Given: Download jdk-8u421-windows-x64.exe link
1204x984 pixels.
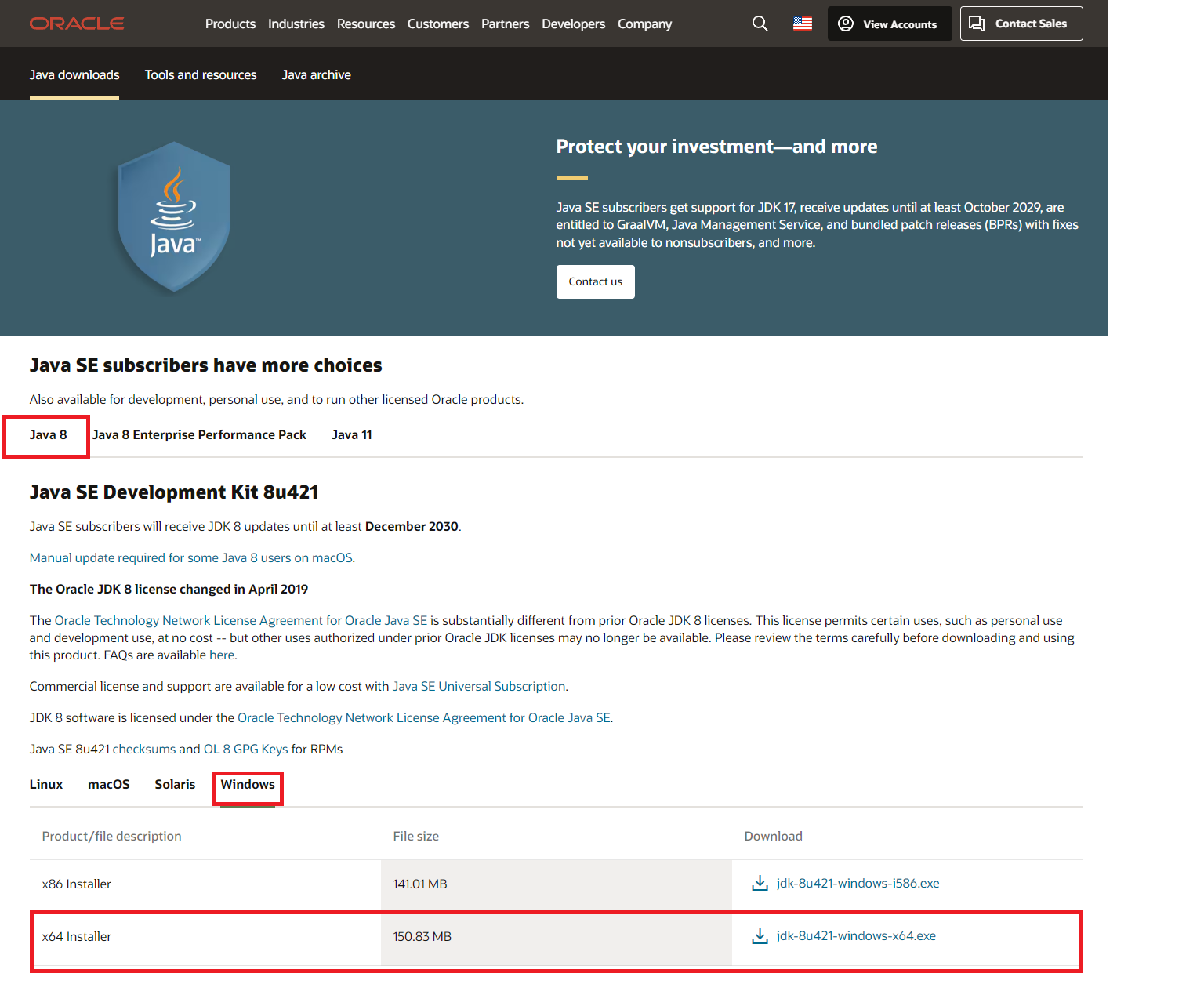Looking at the screenshot, I should click(856, 936).
